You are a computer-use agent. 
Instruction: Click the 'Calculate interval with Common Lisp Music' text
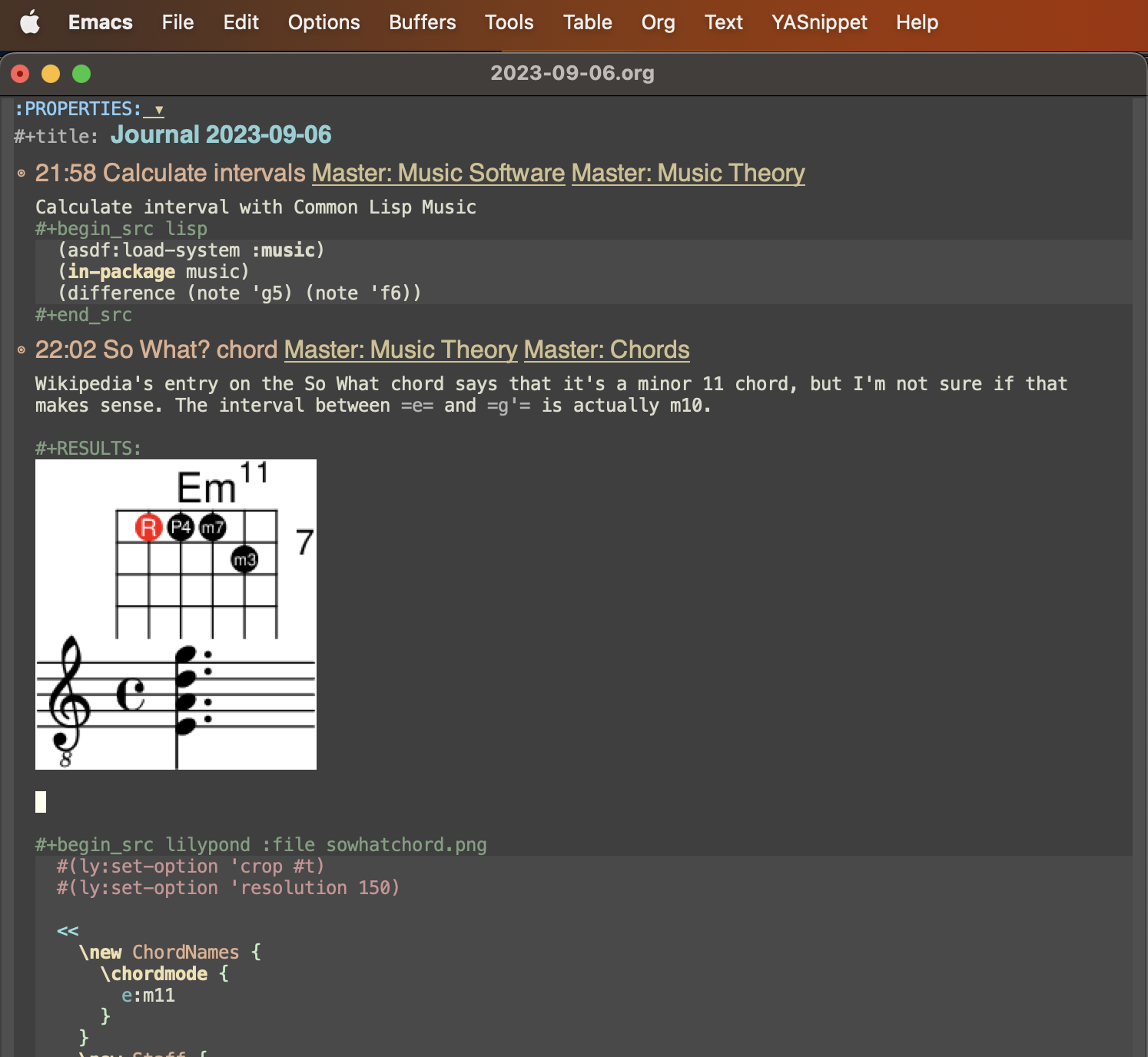pos(256,207)
